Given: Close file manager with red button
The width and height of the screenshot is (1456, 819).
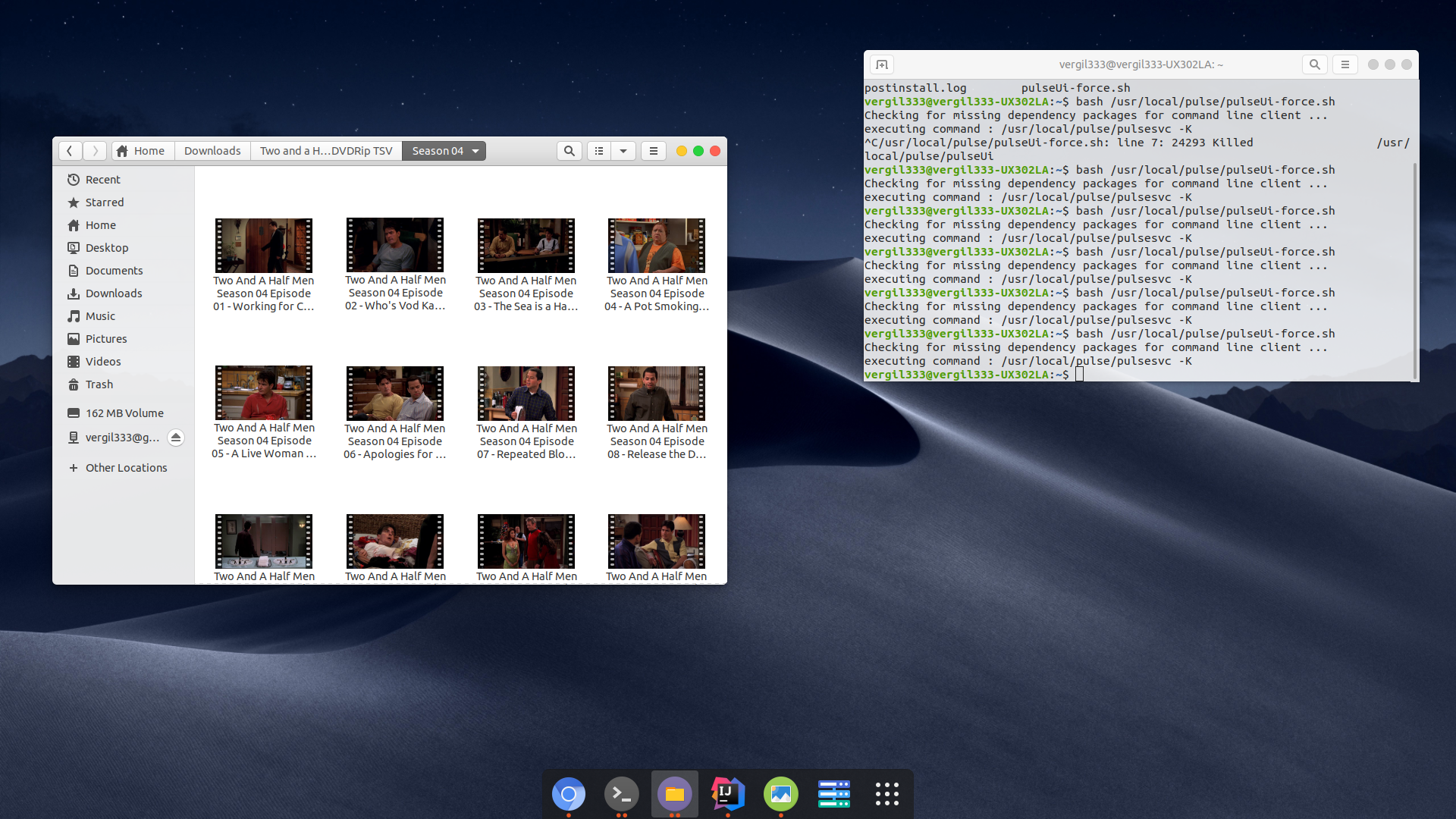Looking at the screenshot, I should click(715, 151).
